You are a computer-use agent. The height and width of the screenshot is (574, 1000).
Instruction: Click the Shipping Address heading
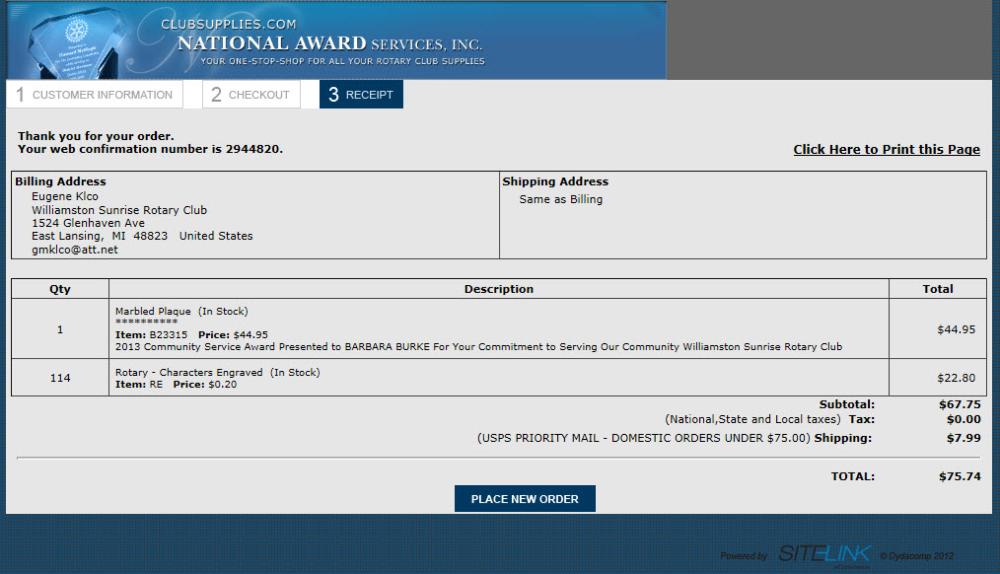555,182
